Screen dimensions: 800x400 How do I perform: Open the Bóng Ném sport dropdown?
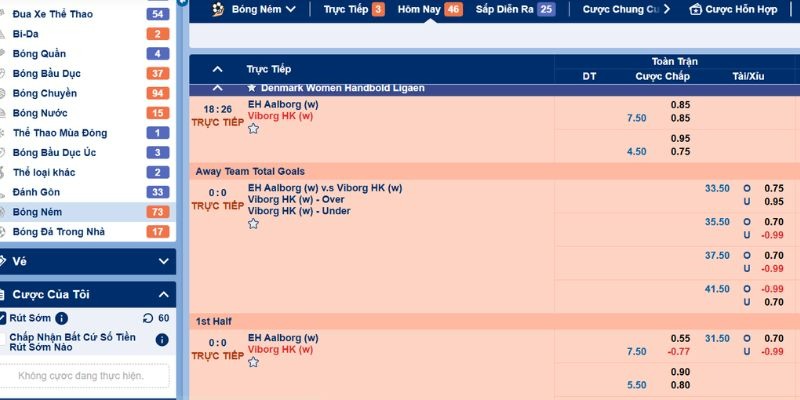click(264, 9)
